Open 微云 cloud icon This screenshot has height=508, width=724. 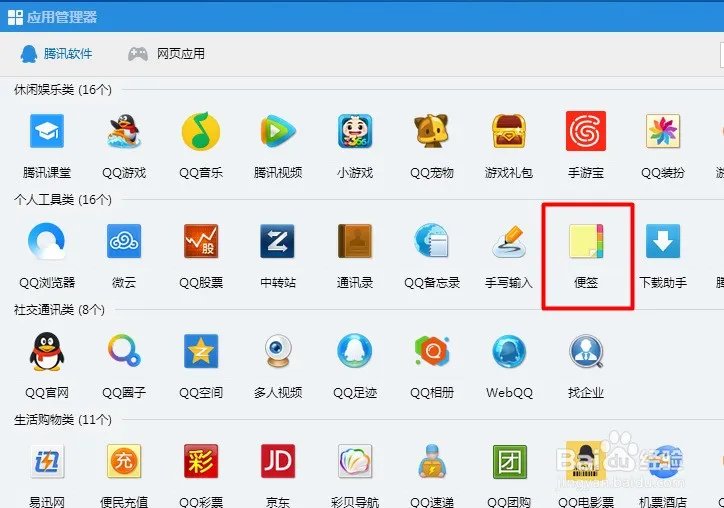coord(124,241)
